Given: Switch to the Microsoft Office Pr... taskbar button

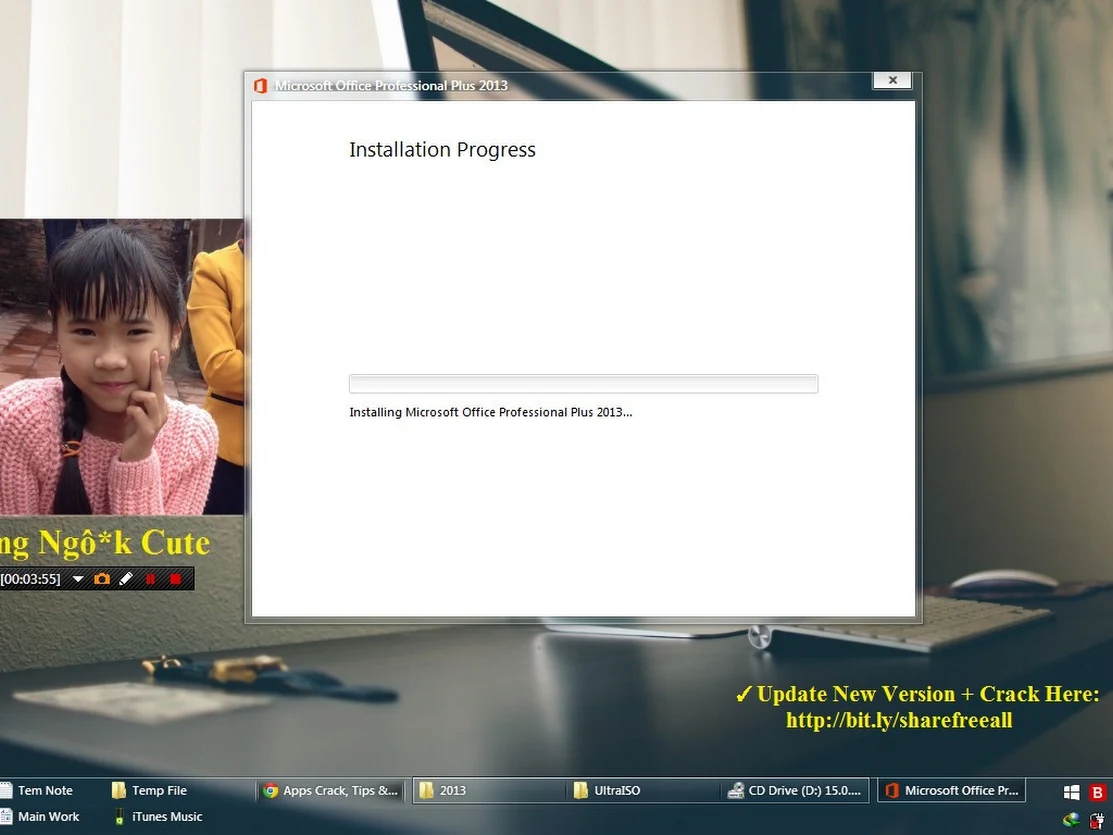Looking at the screenshot, I should tap(951, 790).
